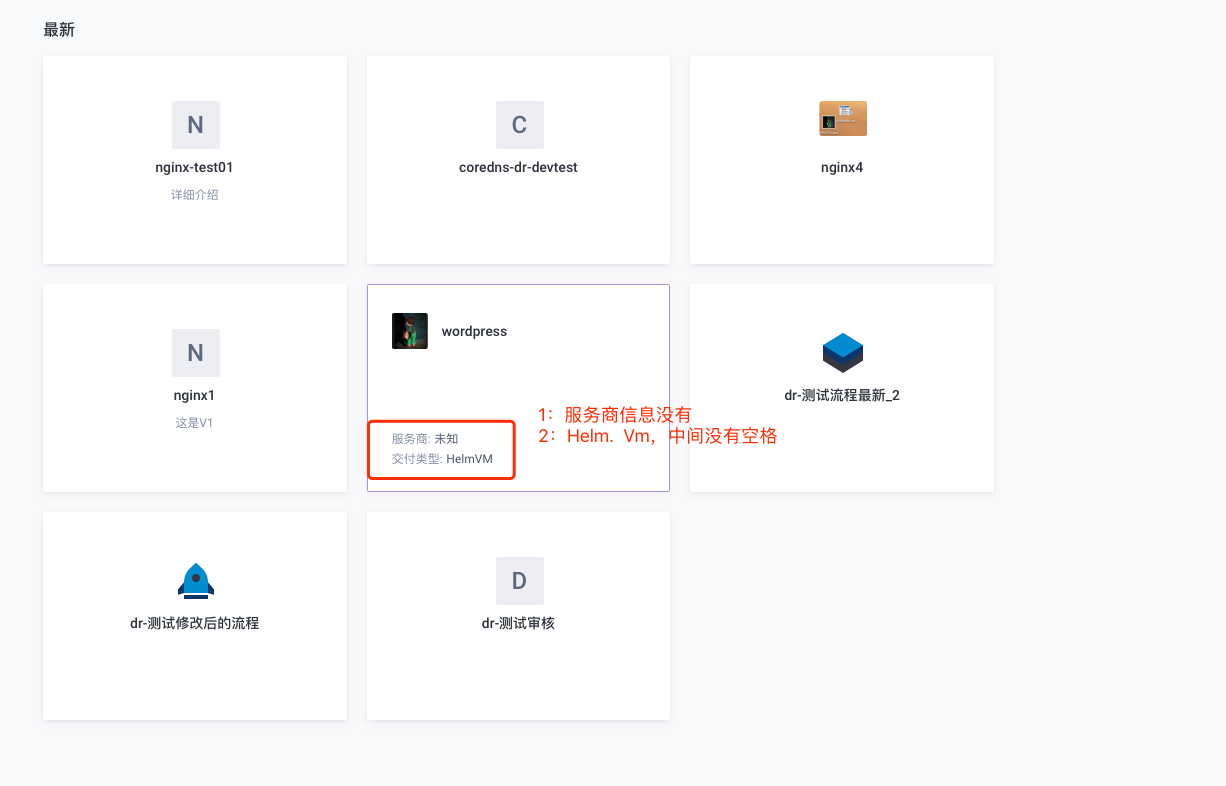Click the 详细介绍 description text under nginx-test01
The image size is (1226, 786).
195,194
